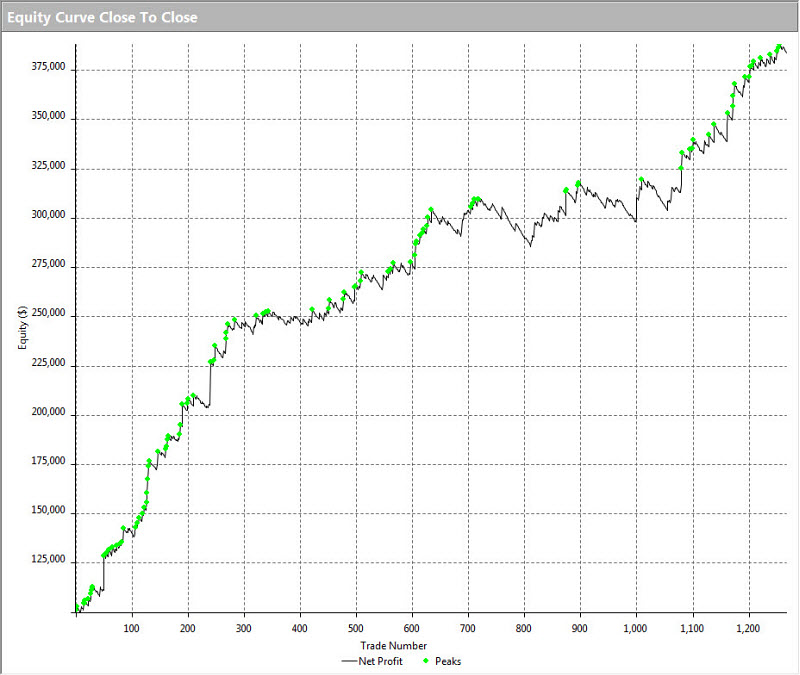Click the 350,000 y-axis label

pyautogui.click(x=48, y=116)
